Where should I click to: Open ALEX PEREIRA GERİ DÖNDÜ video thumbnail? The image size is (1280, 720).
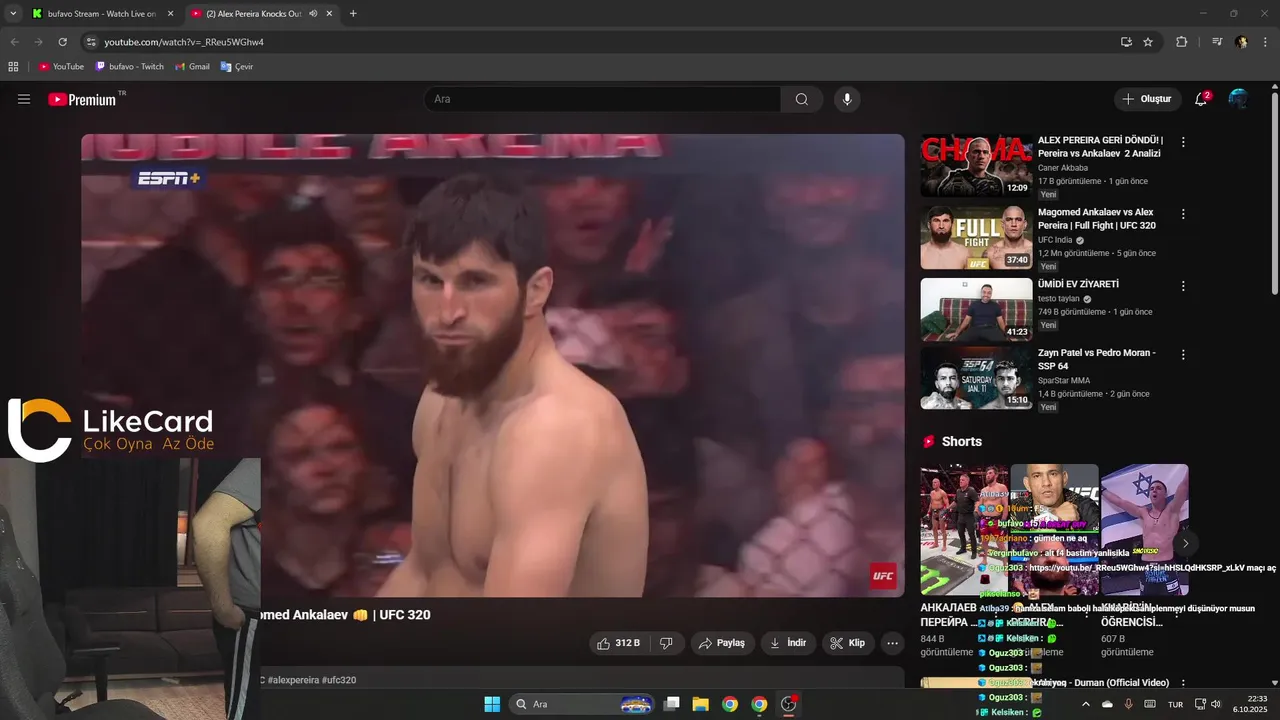(x=976, y=165)
